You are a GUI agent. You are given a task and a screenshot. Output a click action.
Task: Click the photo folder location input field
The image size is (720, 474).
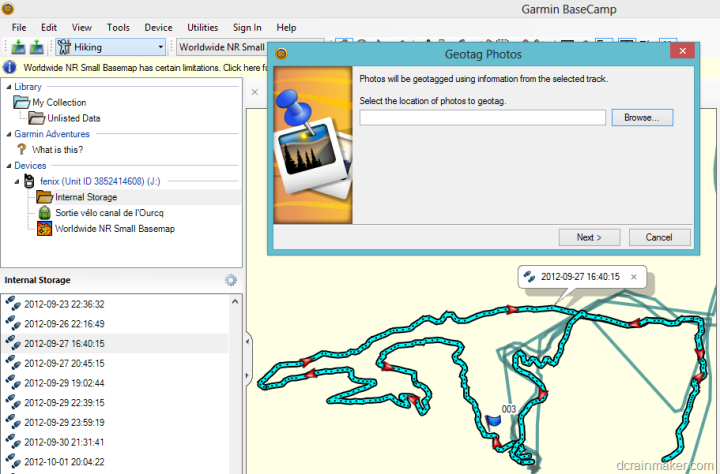click(x=483, y=118)
